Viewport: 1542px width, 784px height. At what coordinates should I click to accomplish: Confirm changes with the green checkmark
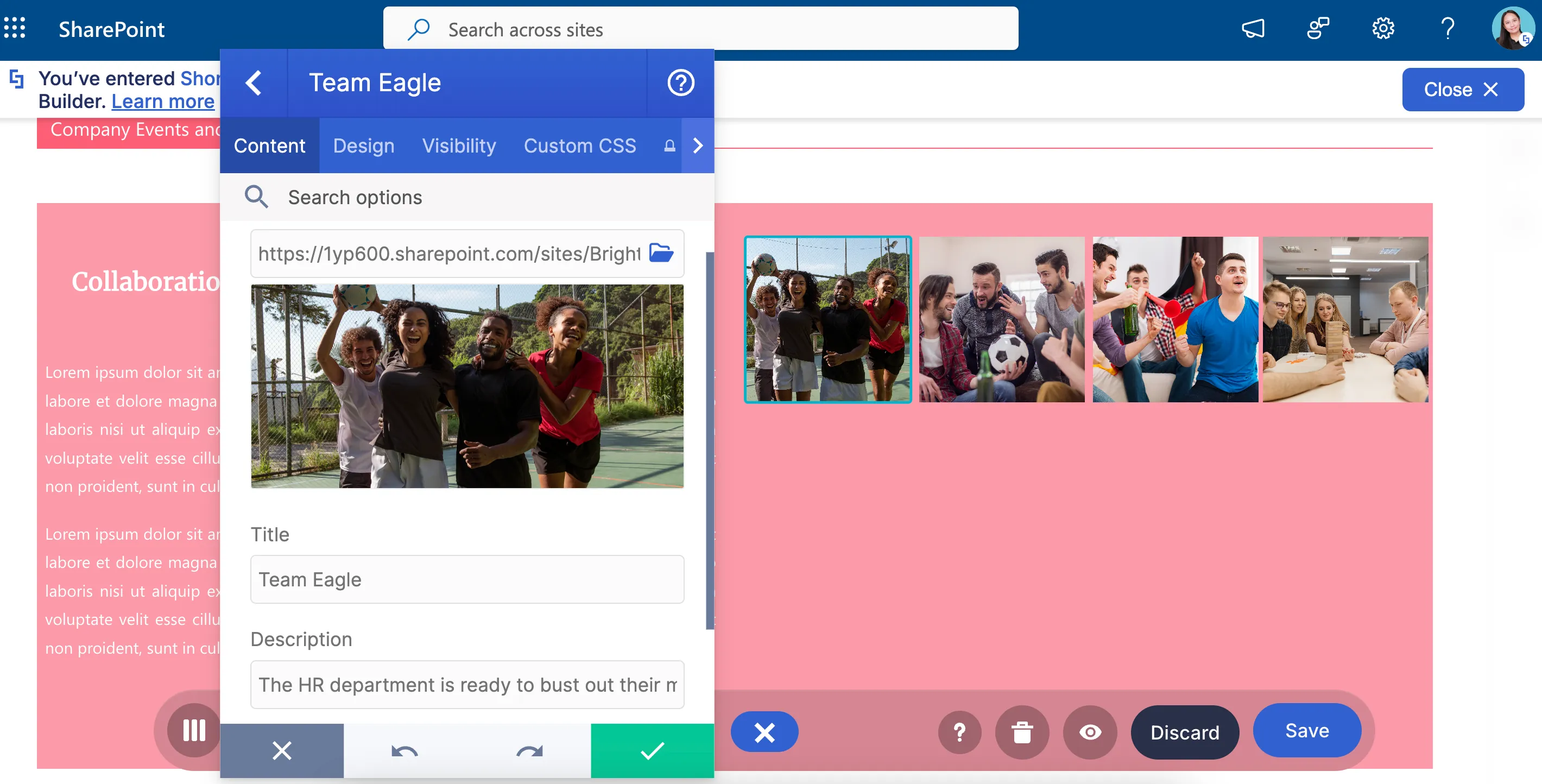[653, 750]
